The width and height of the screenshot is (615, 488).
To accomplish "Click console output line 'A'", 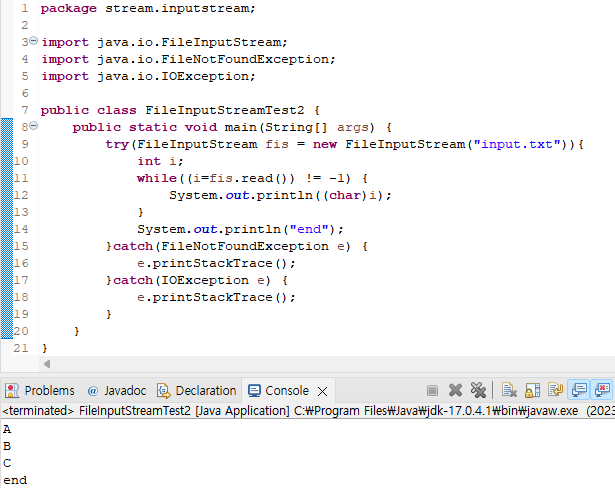I will pos(7,429).
